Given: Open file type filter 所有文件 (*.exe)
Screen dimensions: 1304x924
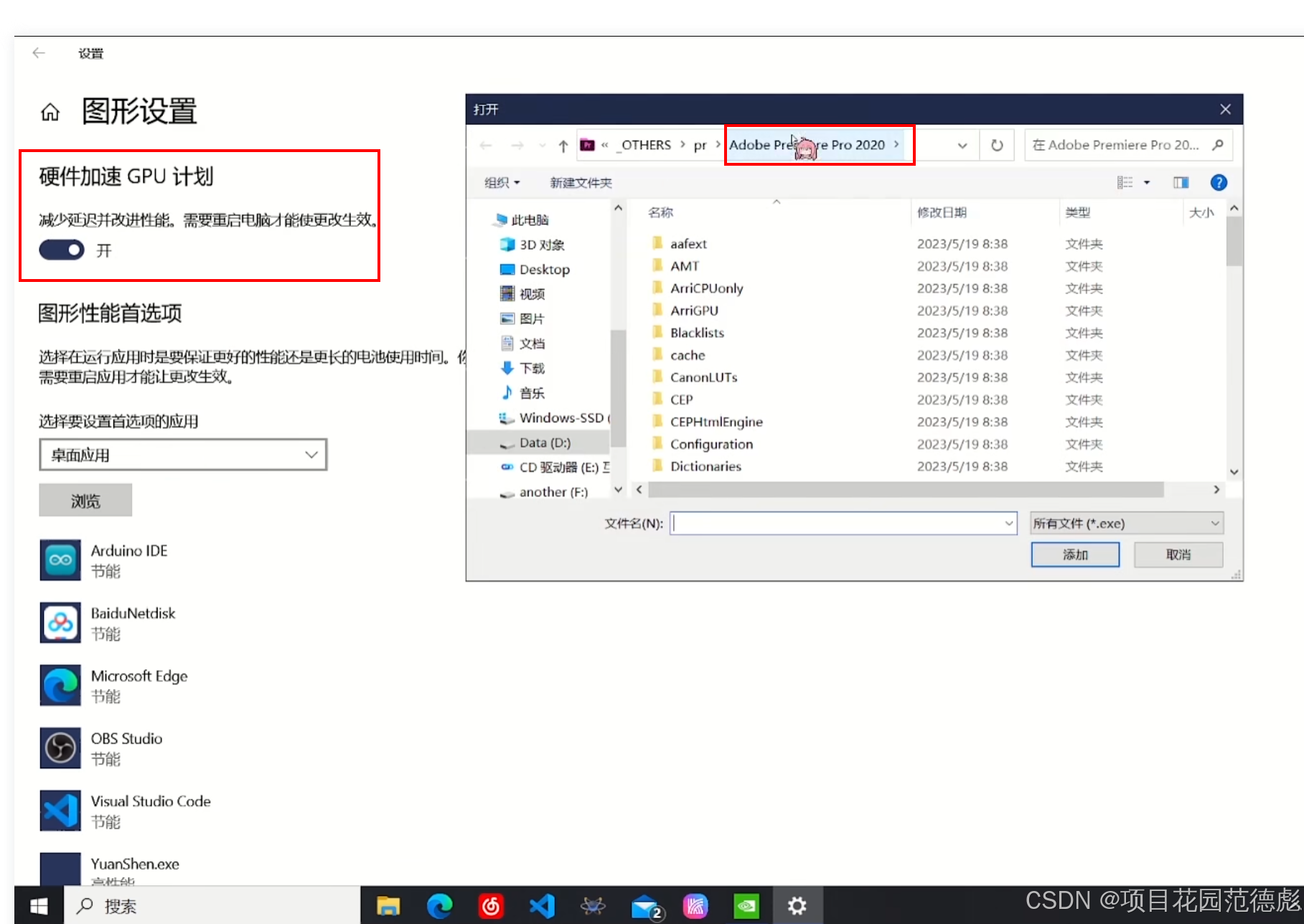Looking at the screenshot, I should (x=1126, y=523).
